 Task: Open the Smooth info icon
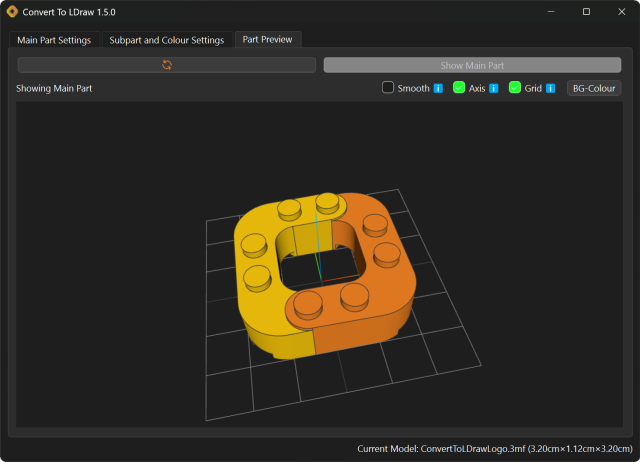point(438,88)
